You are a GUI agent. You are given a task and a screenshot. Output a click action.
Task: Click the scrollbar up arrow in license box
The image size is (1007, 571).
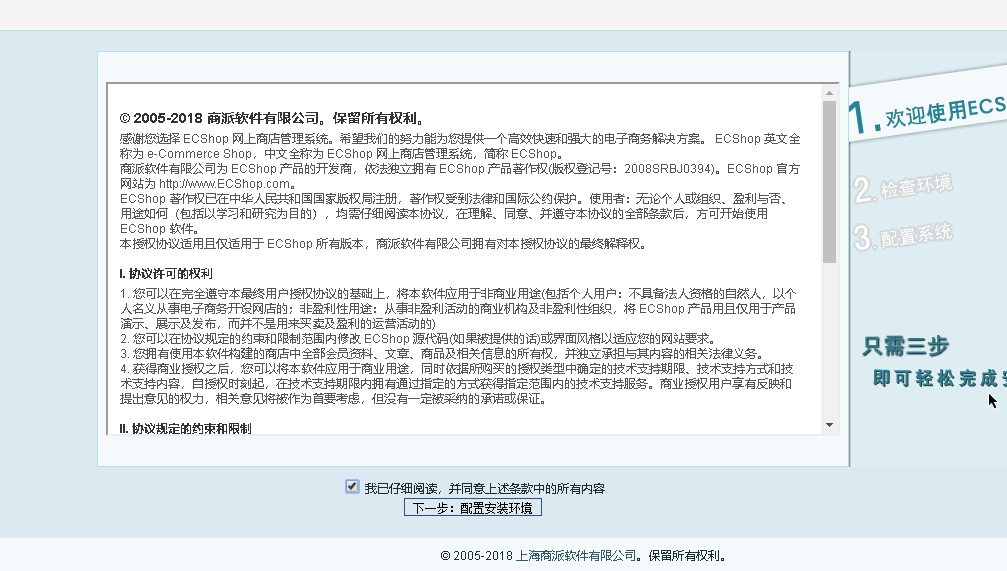point(830,93)
